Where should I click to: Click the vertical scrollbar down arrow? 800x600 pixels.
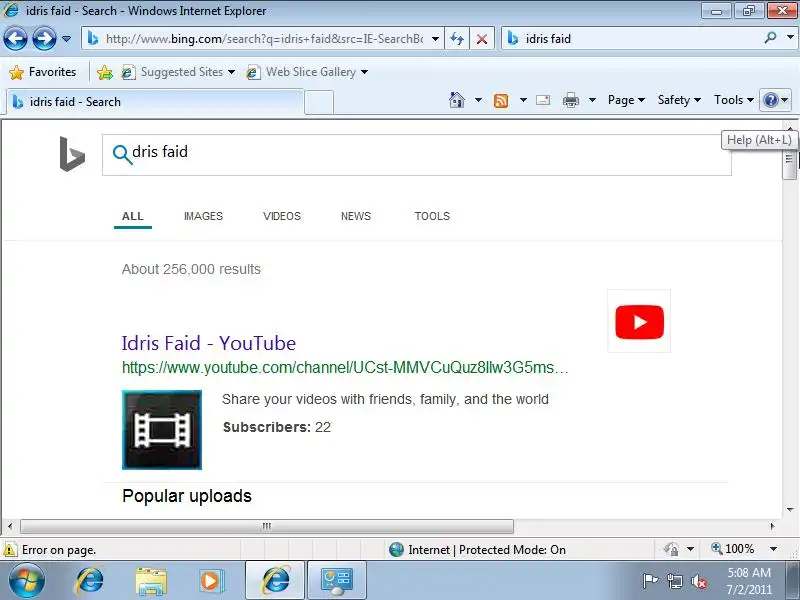(x=790, y=510)
